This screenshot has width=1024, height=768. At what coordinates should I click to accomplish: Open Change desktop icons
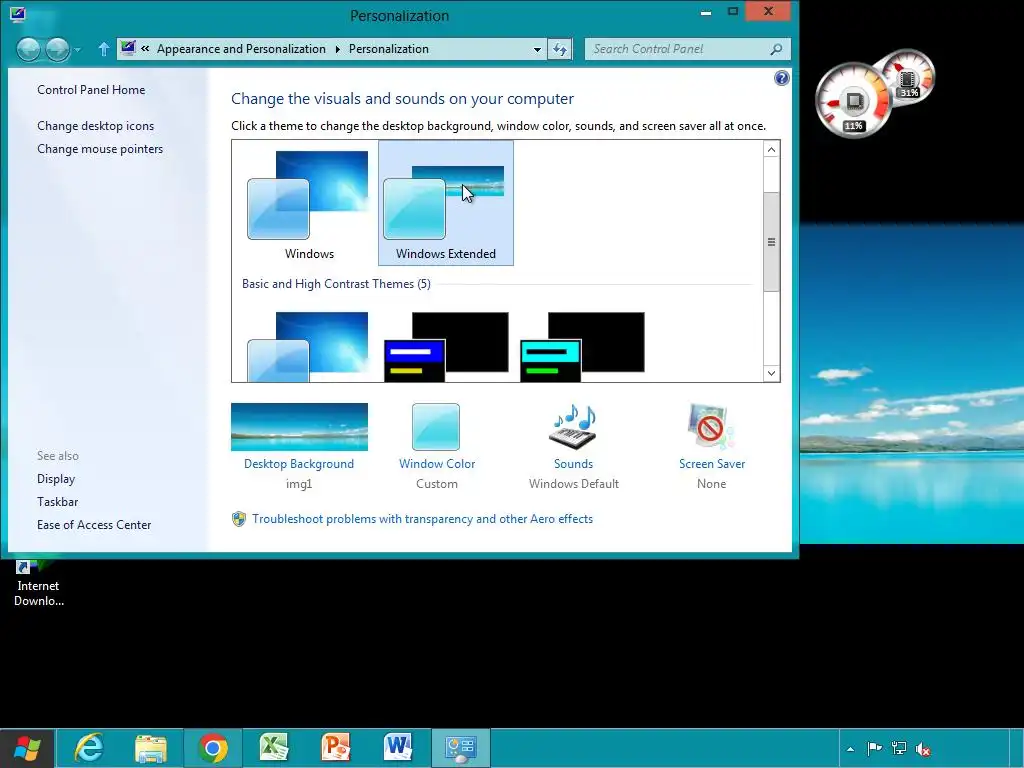coord(95,126)
